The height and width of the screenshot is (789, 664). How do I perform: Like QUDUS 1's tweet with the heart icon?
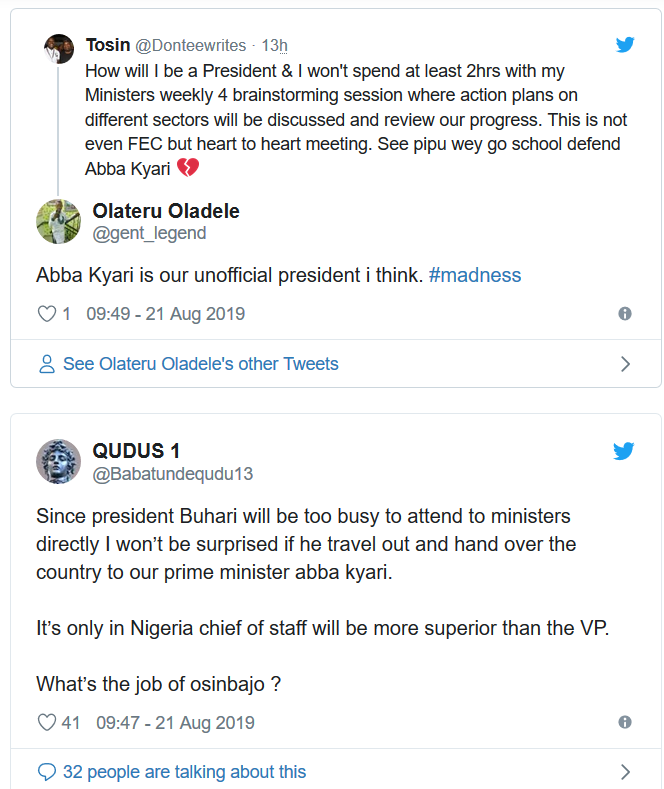click(46, 722)
